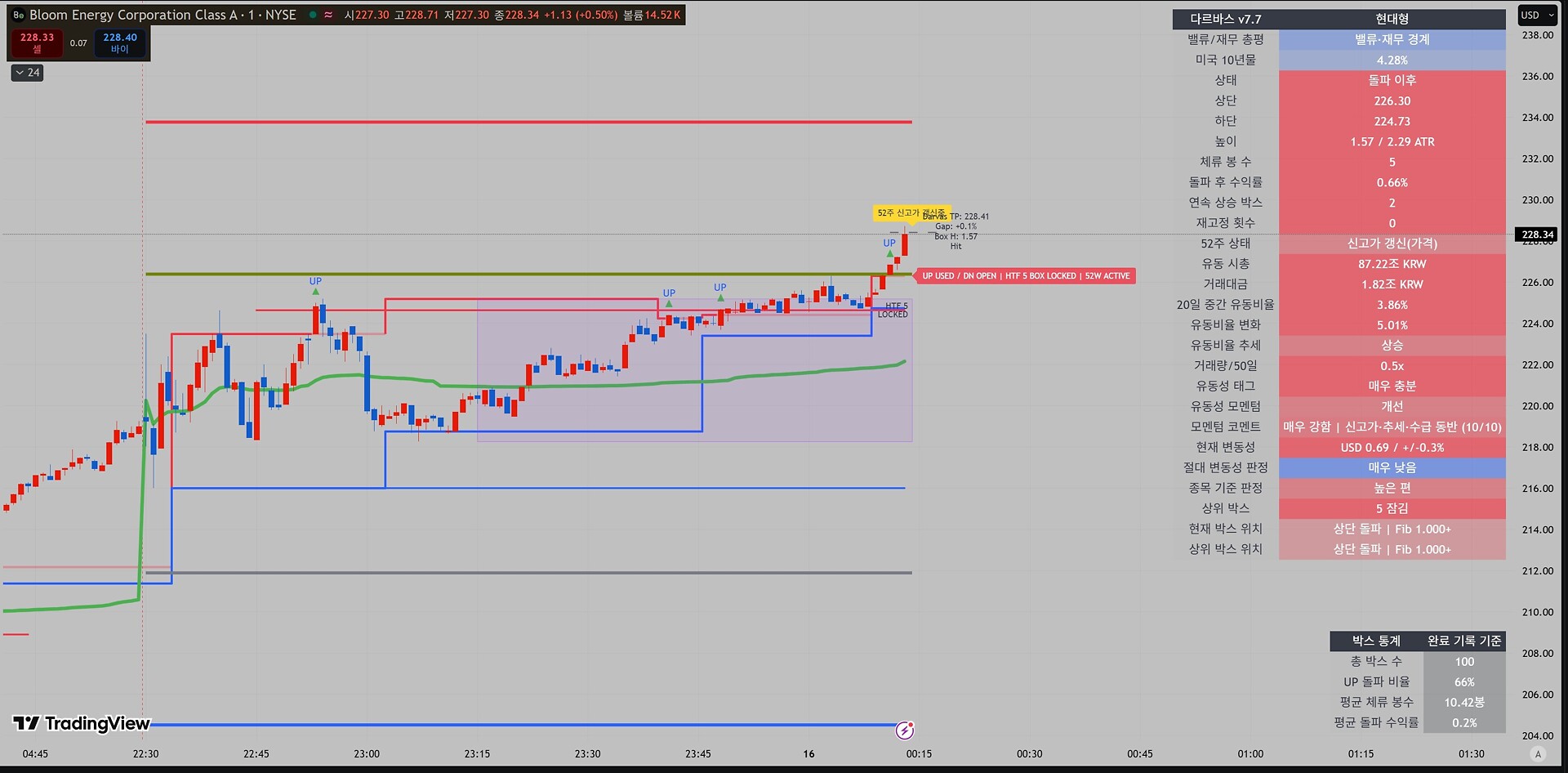Click the 매우 충분 liquidity tag cell

pyautogui.click(x=1392, y=386)
